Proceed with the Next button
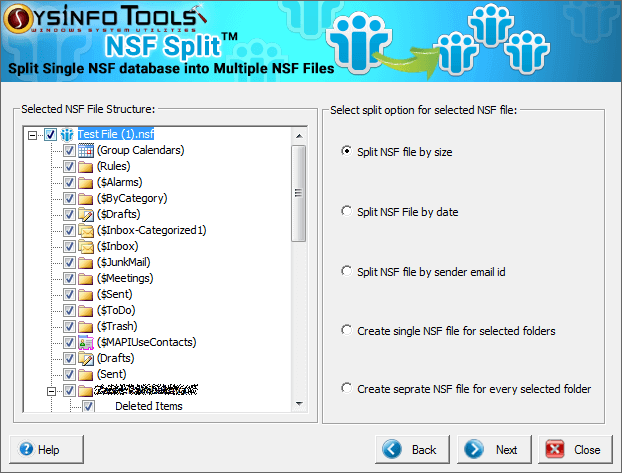 (x=494, y=449)
